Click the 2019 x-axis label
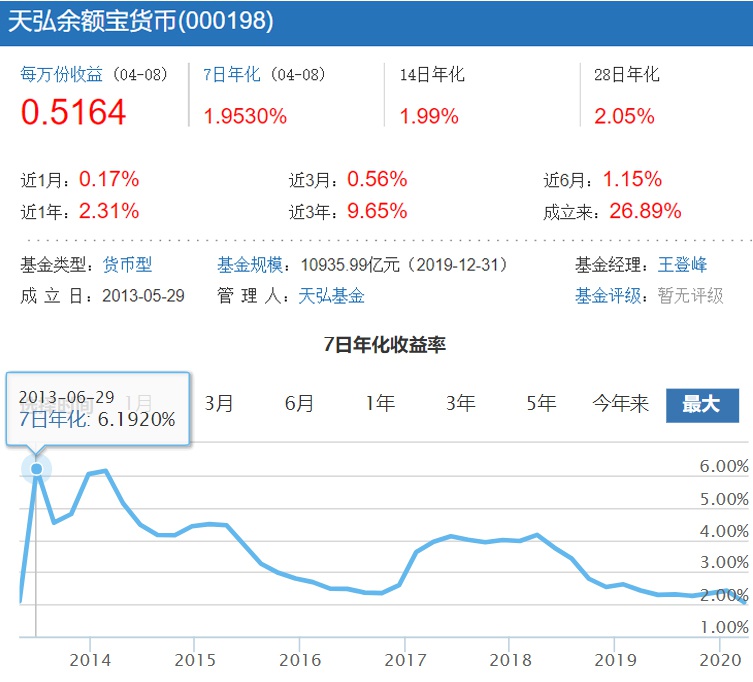 coord(616,660)
